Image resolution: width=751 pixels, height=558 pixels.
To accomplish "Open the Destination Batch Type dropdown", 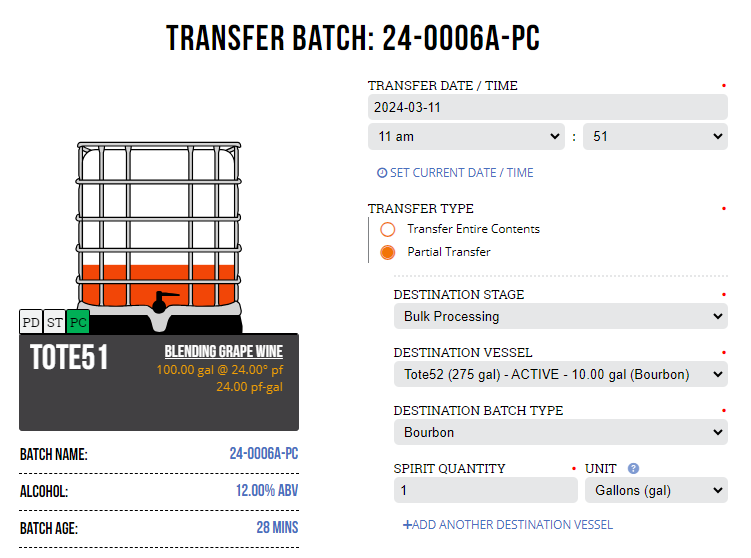I will [x=560, y=432].
